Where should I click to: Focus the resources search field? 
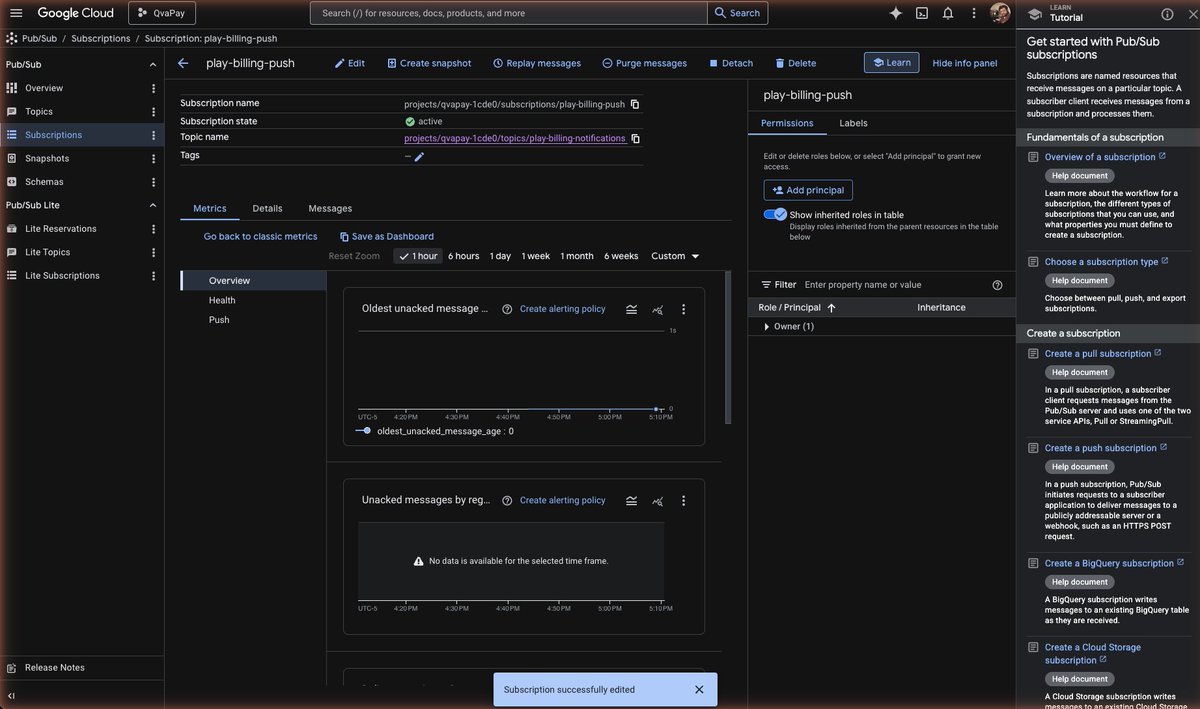(509, 13)
